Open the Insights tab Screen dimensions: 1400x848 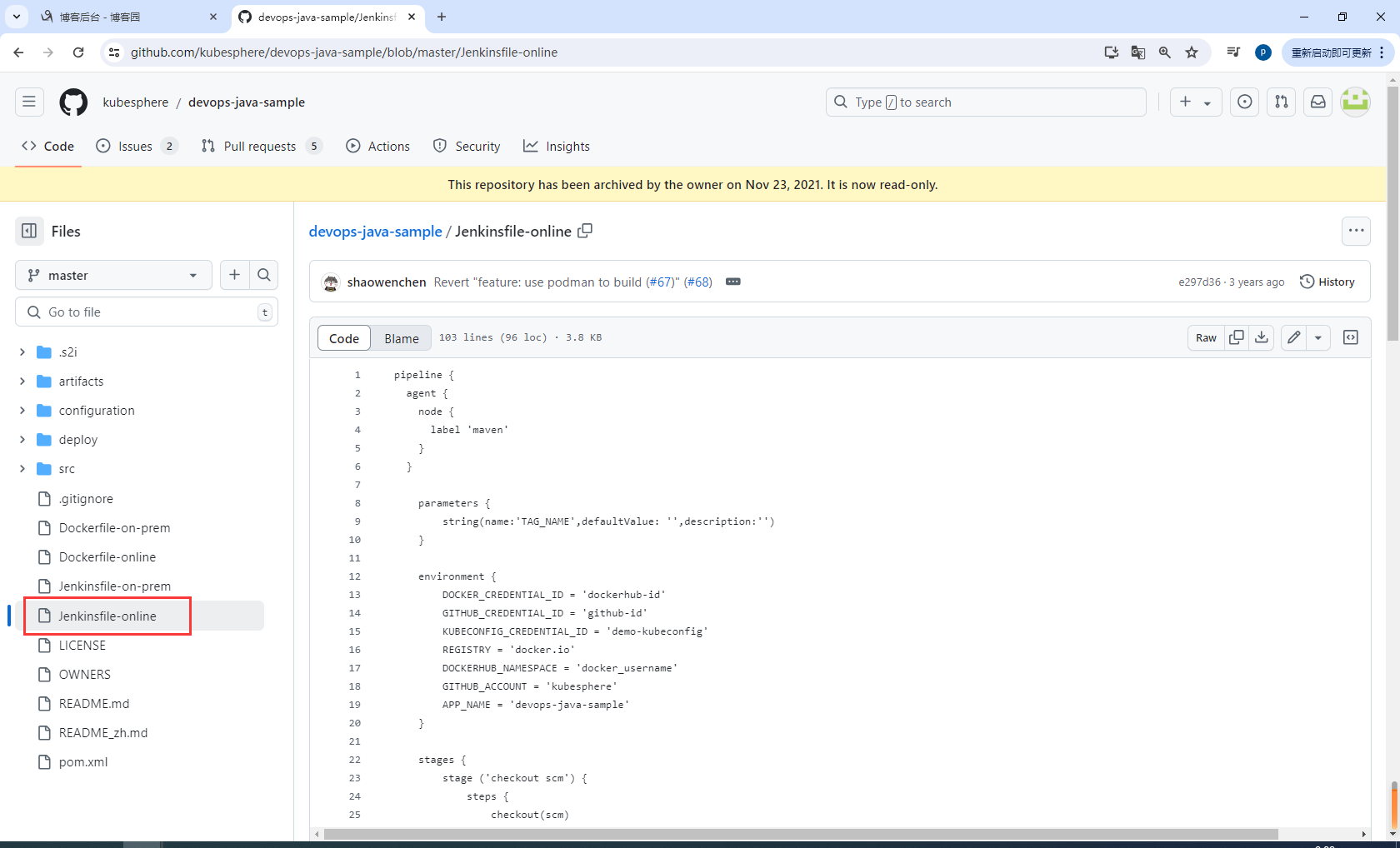click(557, 146)
